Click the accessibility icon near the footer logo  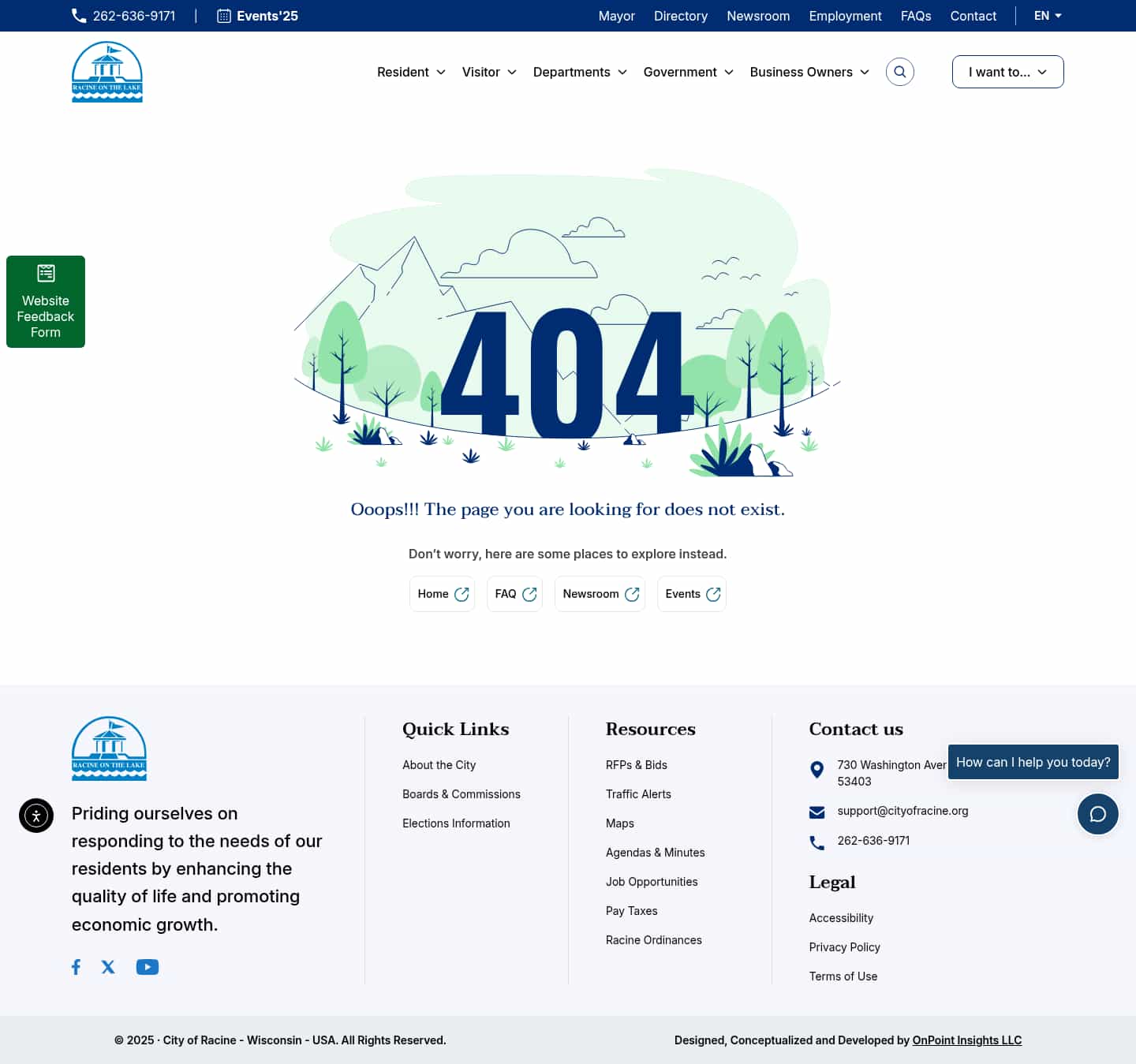[x=36, y=816]
